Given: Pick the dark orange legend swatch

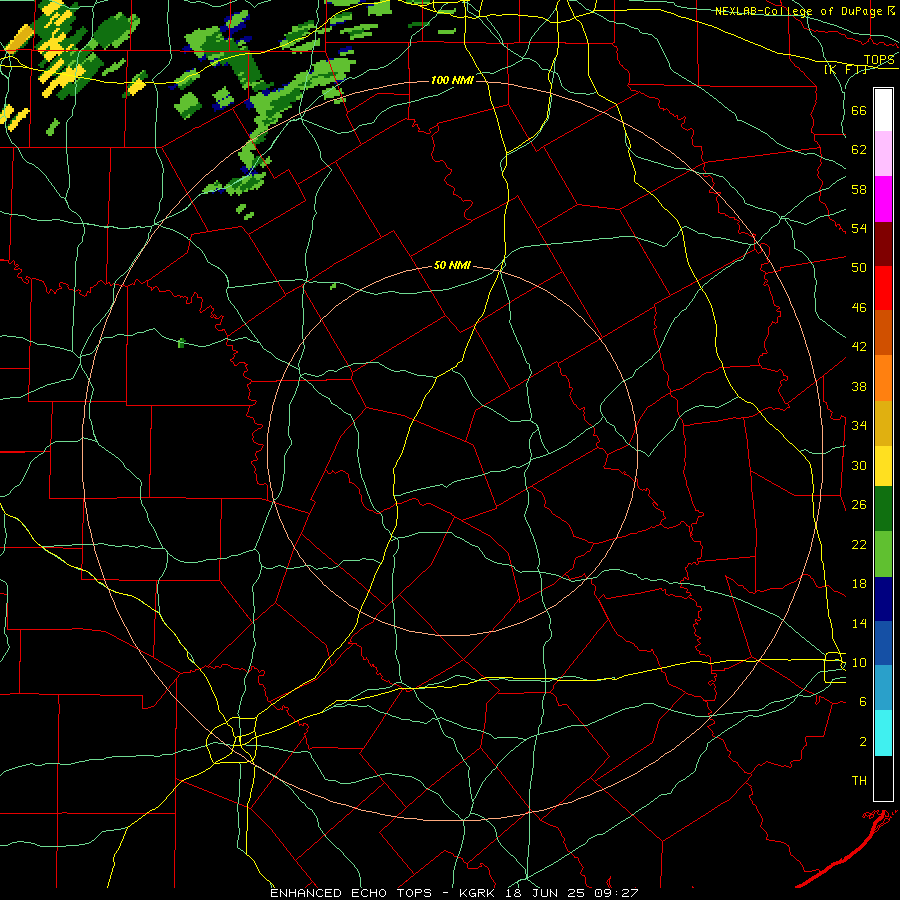Looking at the screenshot, I should (883, 333).
